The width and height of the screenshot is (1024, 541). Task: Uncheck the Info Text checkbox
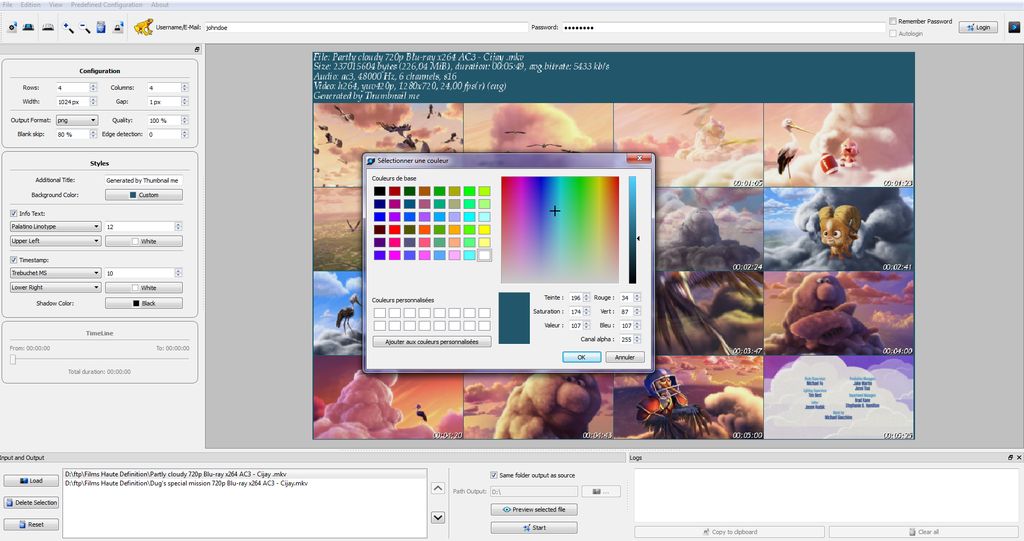[14, 214]
